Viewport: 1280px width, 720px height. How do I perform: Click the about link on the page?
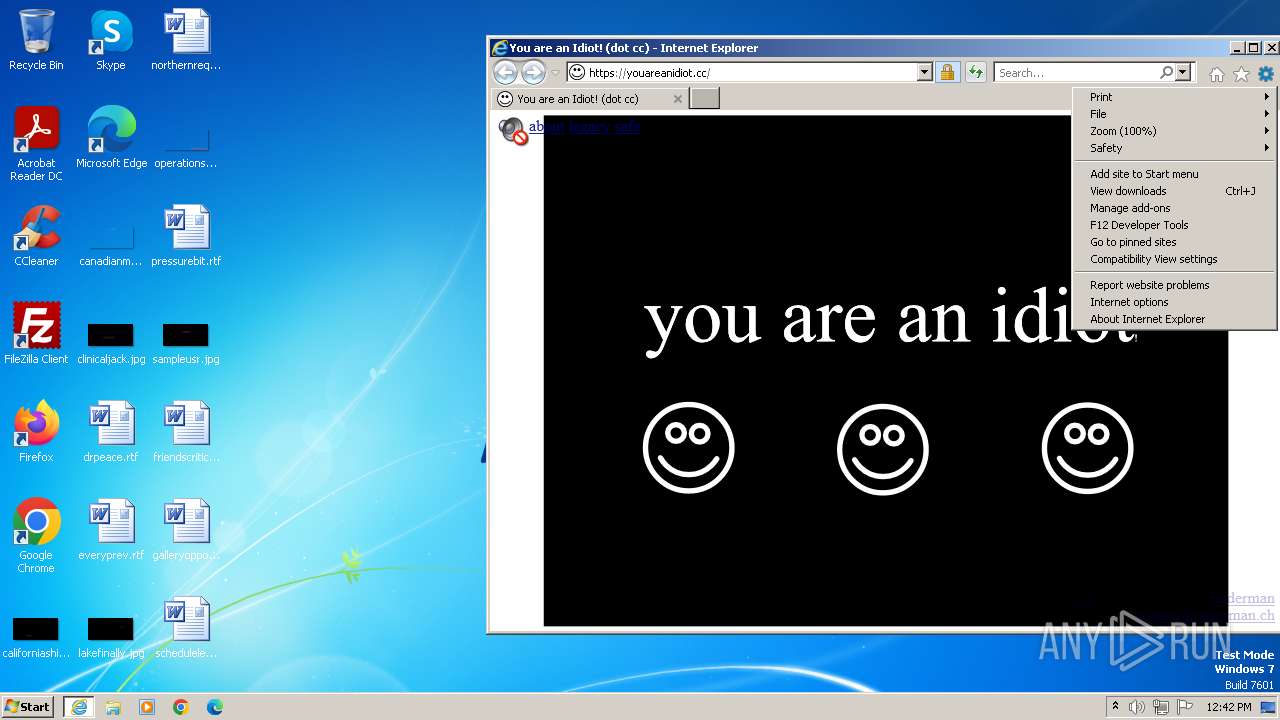pos(546,127)
